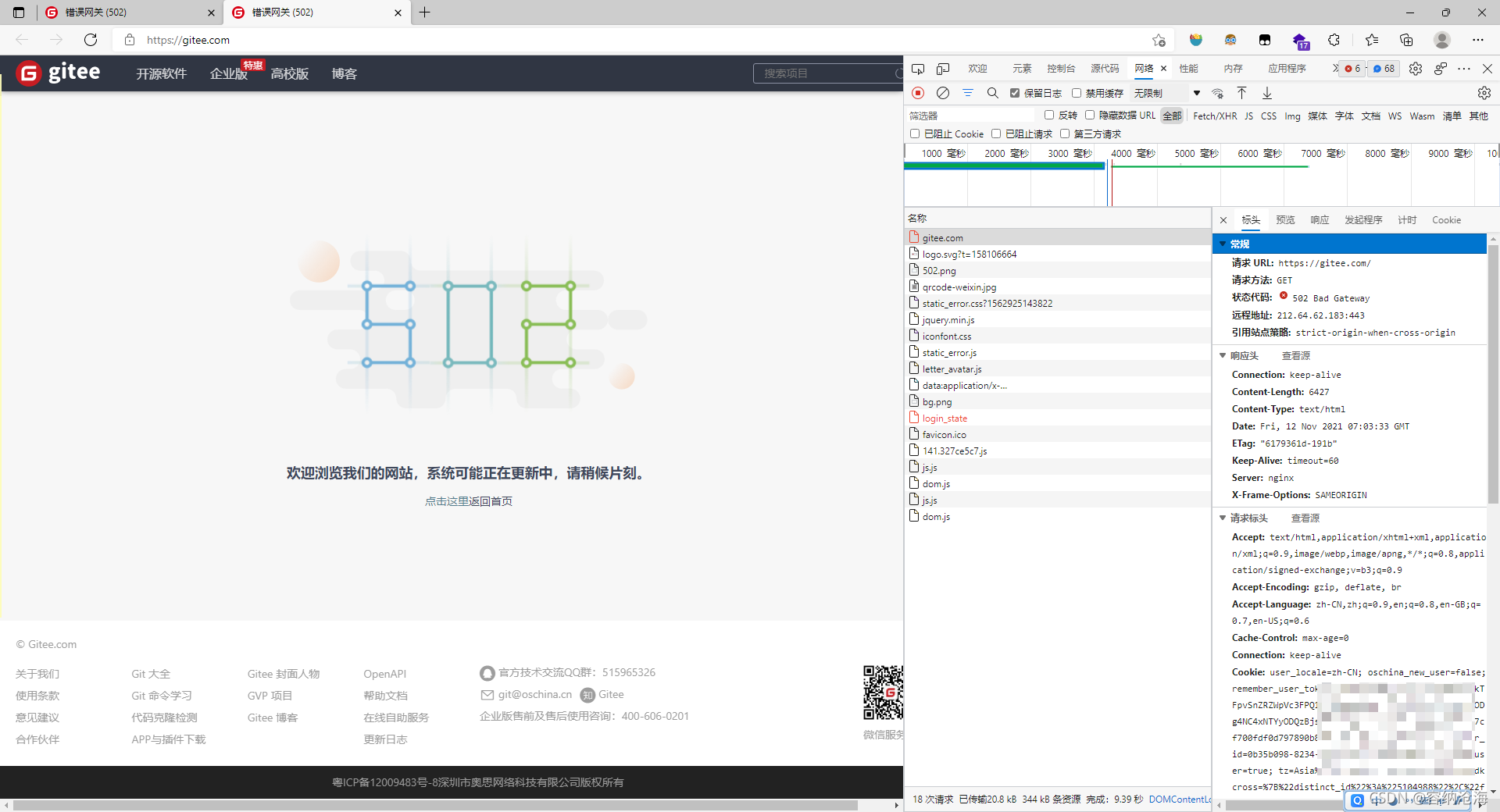This screenshot has height=812, width=1500.
Task: Open the Cookie tab in details
Action: pyautogui.click(x=1446, y=220)
